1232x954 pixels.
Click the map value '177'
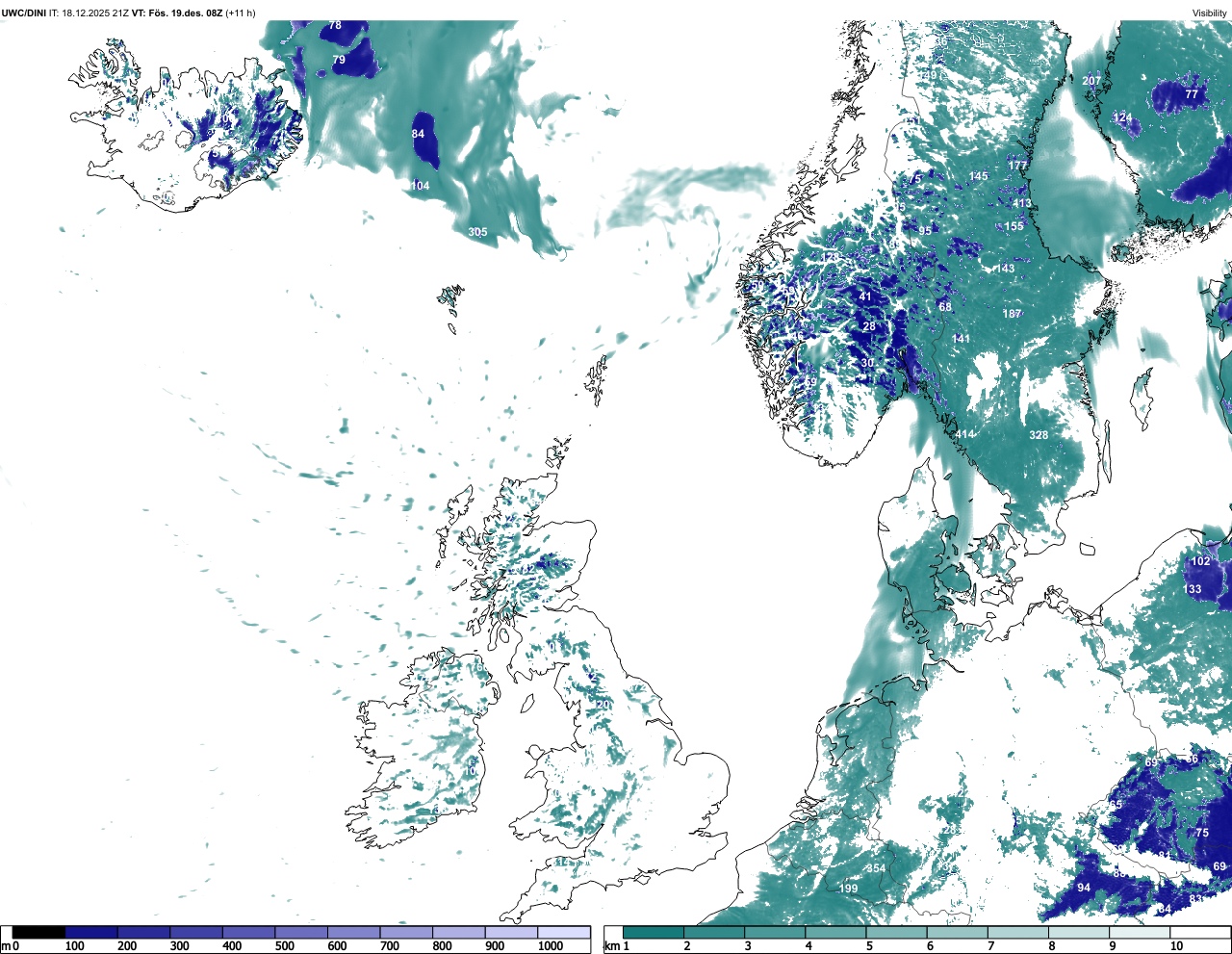[1017, 166]
